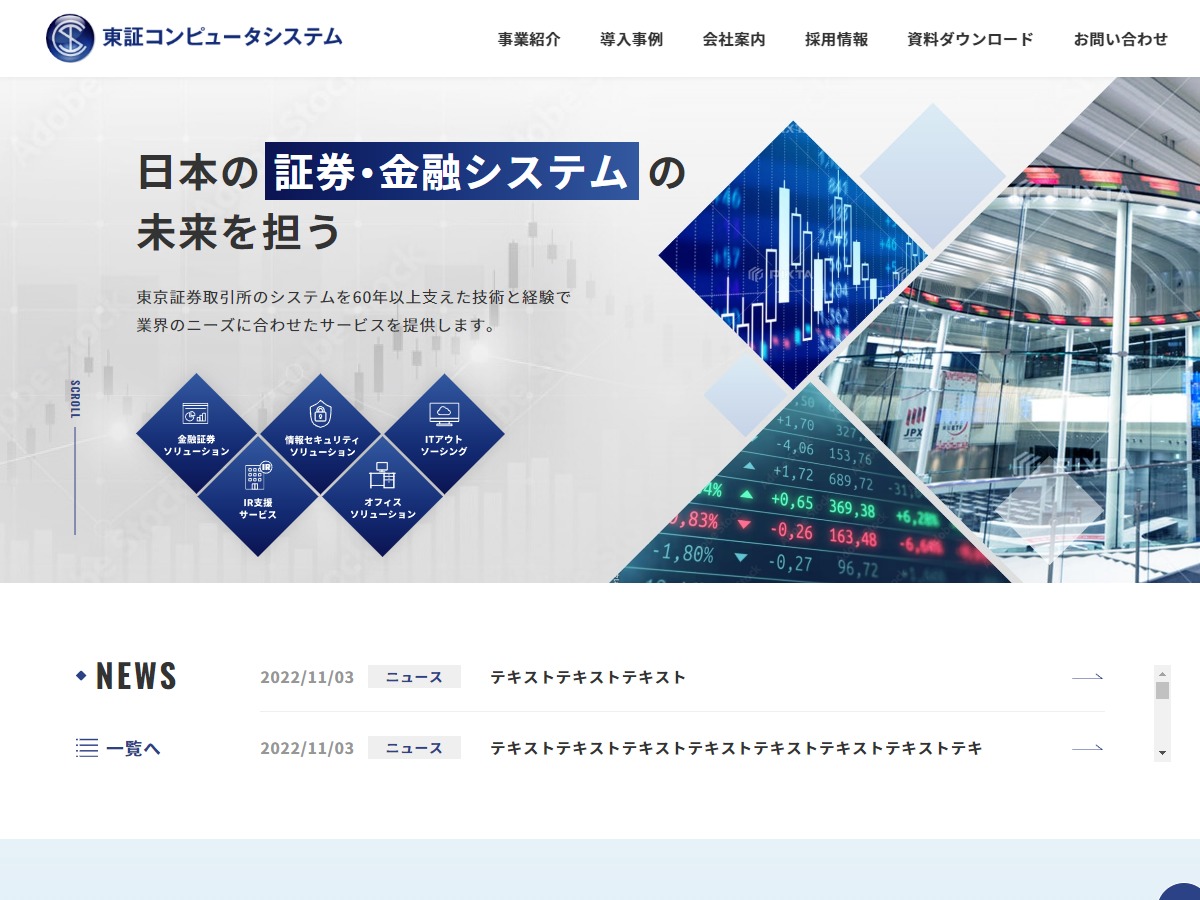Select 資料ダウンロード in the header
The height and width of the screenshot is (900, 1200).
tap(970, 39)
